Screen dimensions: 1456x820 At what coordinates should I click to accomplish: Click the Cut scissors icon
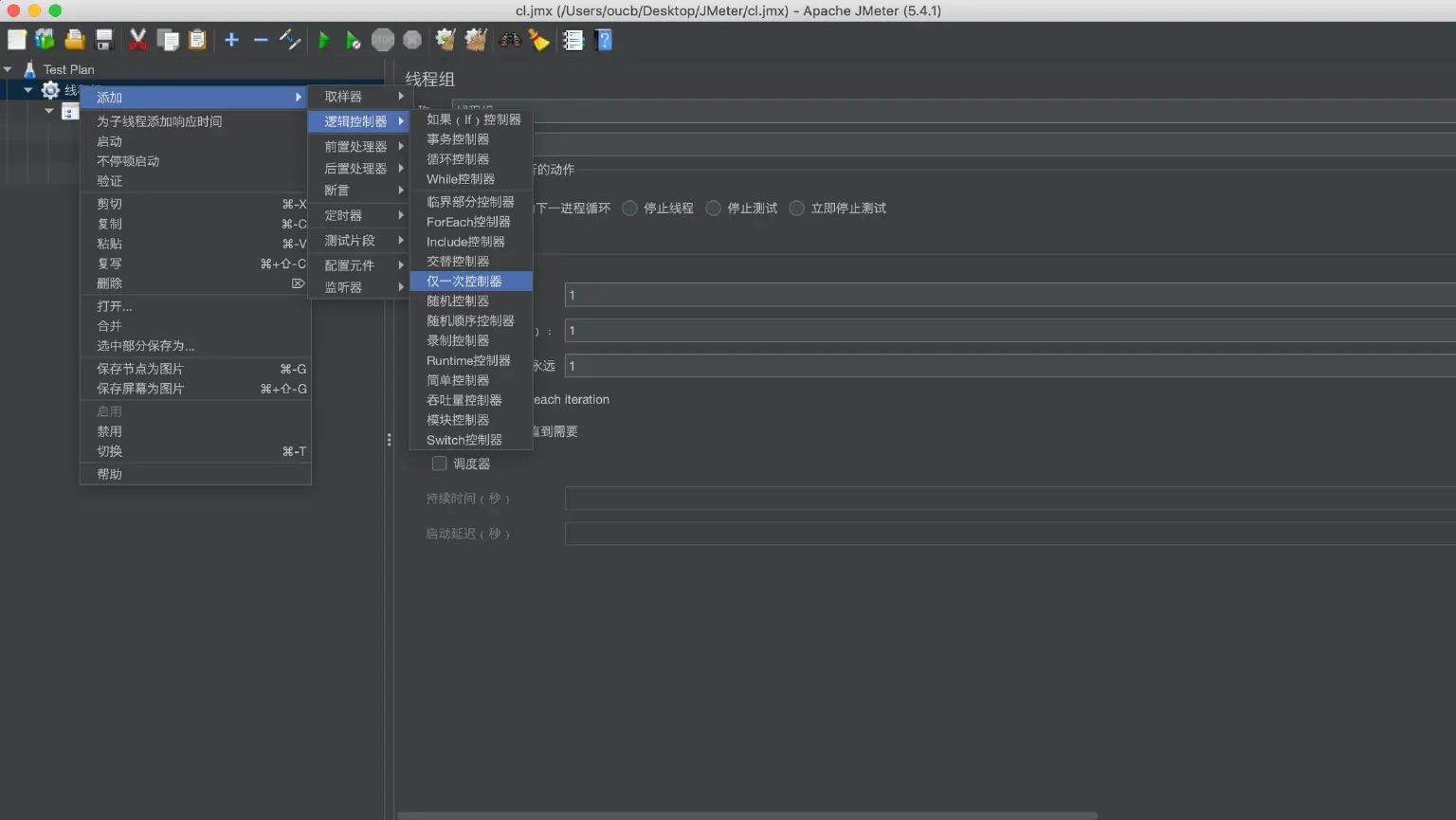138,40
